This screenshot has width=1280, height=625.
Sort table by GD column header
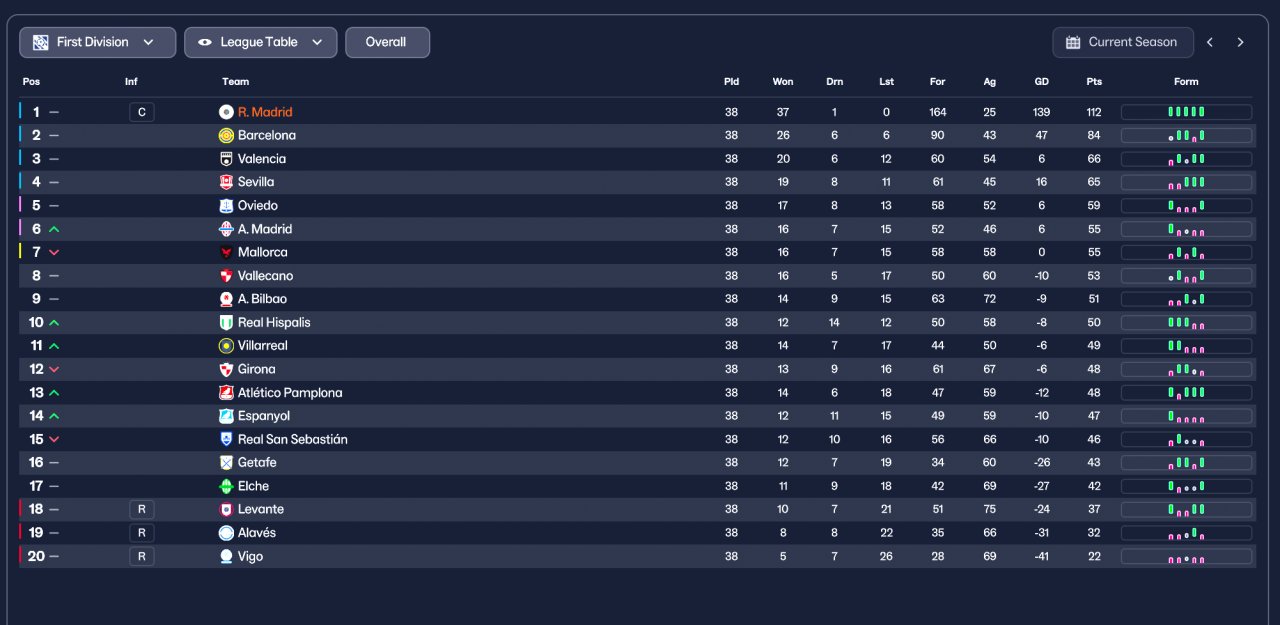tap(1042, 82)
